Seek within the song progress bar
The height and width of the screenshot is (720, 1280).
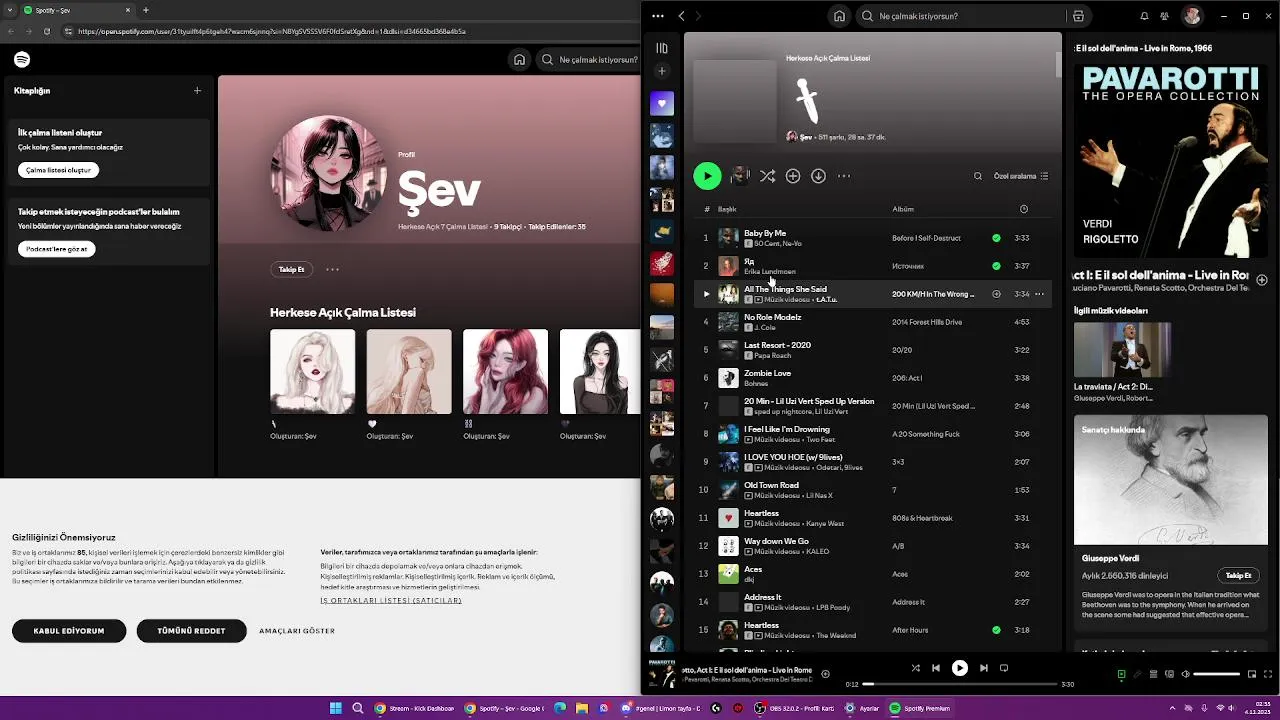[x=959, y=684]
